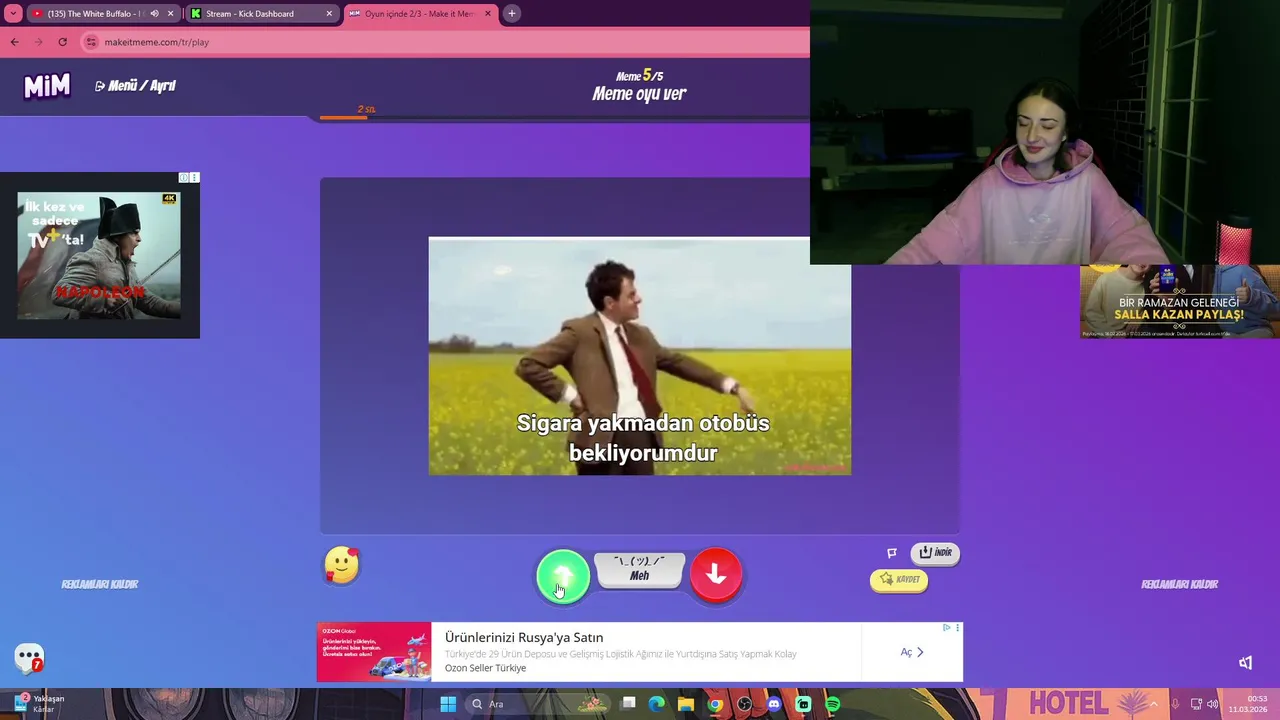
Task: Open OBS Studio from taskbar
Action: 744,704
